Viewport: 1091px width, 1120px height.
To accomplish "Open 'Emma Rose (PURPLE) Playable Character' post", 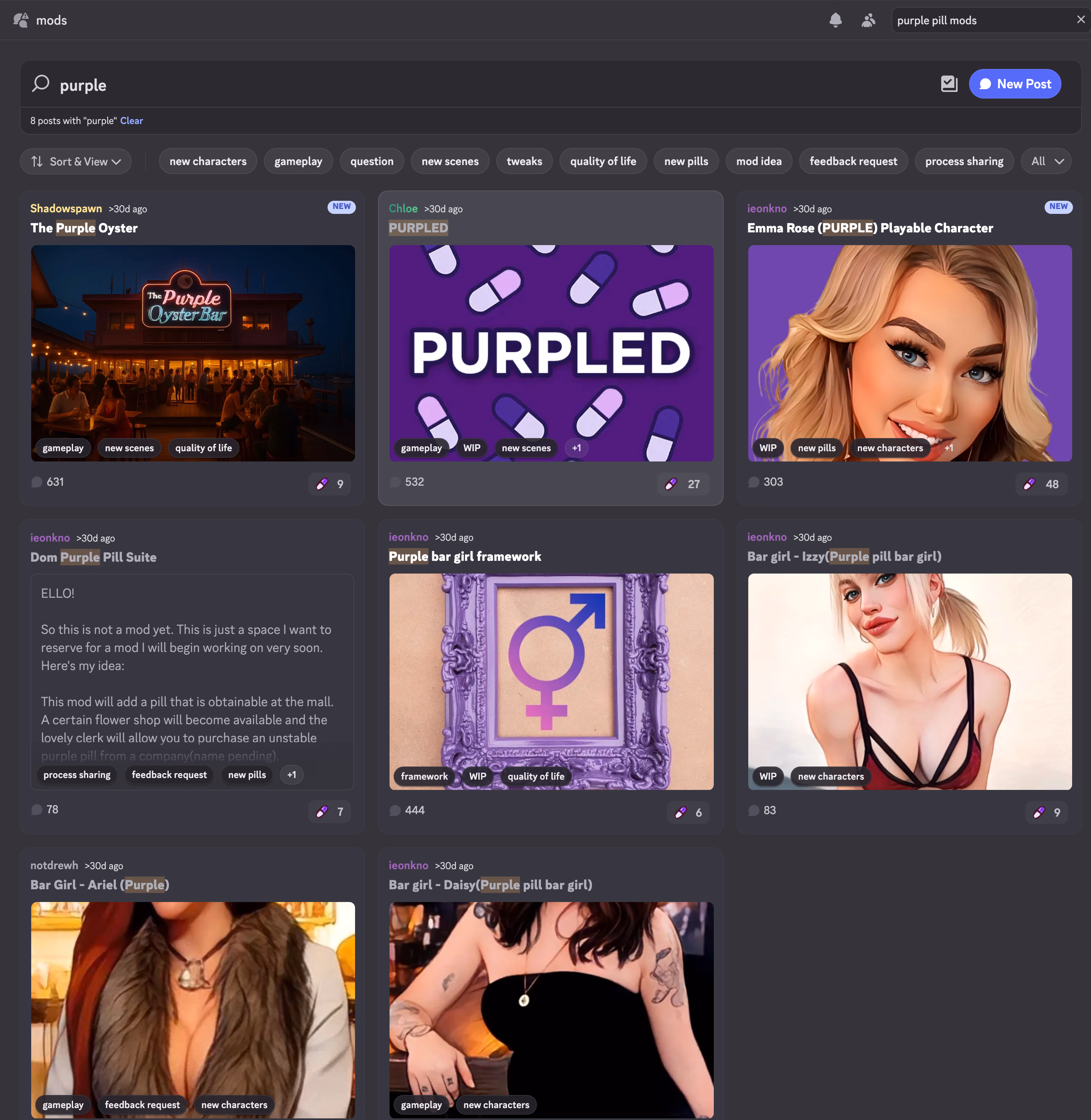I will pyautogui.click(x=870, y=228).
